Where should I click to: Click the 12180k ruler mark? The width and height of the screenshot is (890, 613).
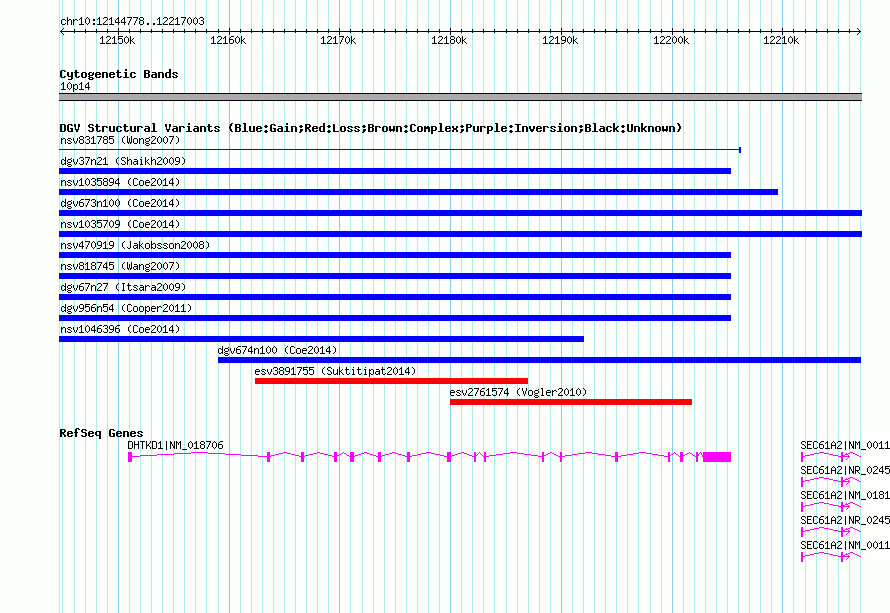tap(449, 40)
